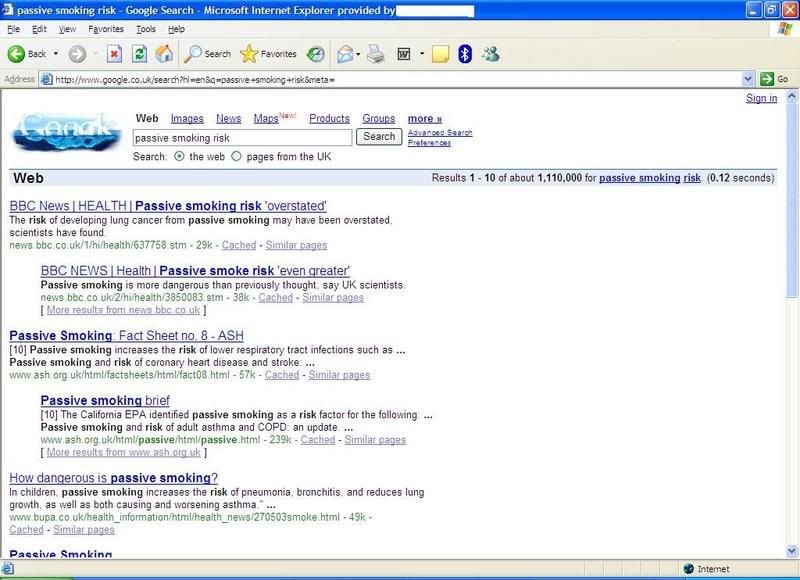The height and width of the screenshot is (580, 800).
Task: Open the History toolbar icon
Action: tap(315, 54)
